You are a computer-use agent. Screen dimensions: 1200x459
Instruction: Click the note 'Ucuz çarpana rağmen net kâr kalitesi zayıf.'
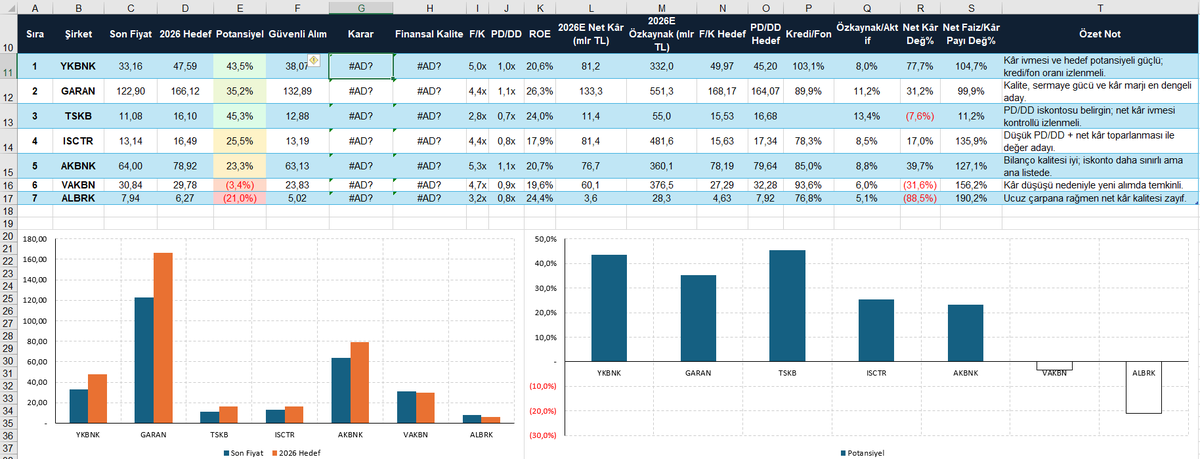pyautogui.click(x=1100, y=198)
